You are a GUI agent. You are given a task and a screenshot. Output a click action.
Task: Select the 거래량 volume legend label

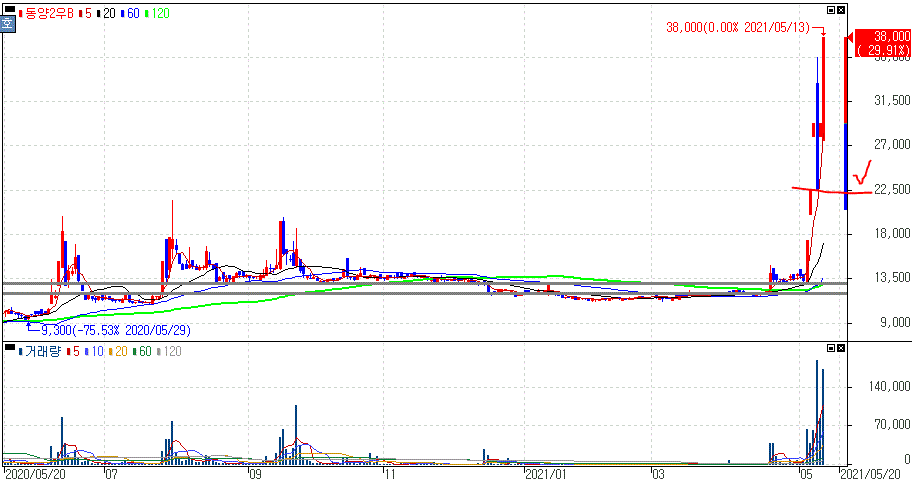pyautogui.click(x=40, y=351)
